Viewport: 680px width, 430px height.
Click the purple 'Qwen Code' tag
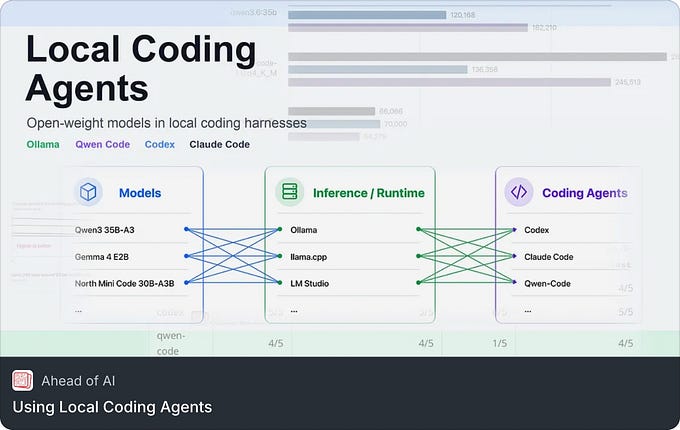pyautogui.click(x=103, y=144)
